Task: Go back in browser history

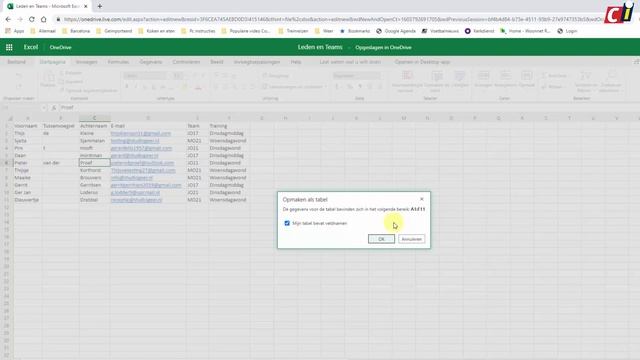Action: coord(8,19)
